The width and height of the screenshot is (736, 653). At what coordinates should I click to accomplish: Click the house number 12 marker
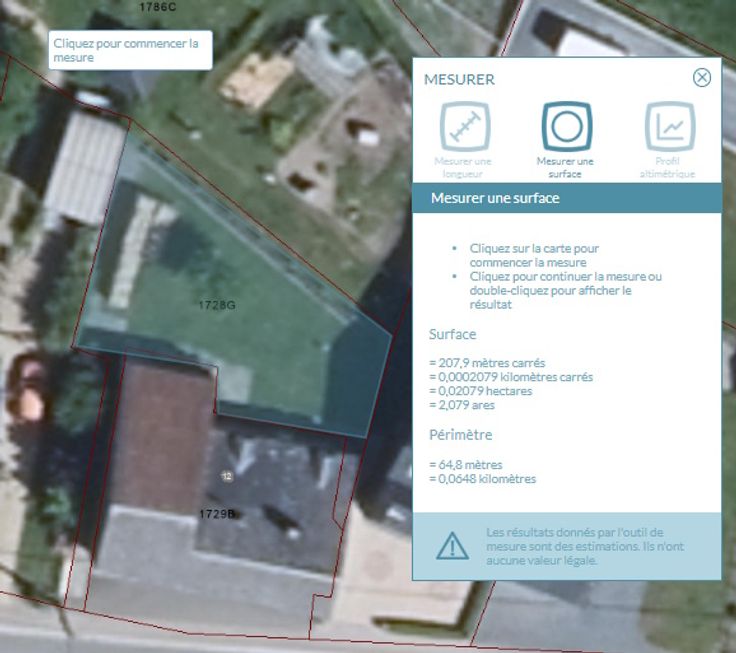227,476
